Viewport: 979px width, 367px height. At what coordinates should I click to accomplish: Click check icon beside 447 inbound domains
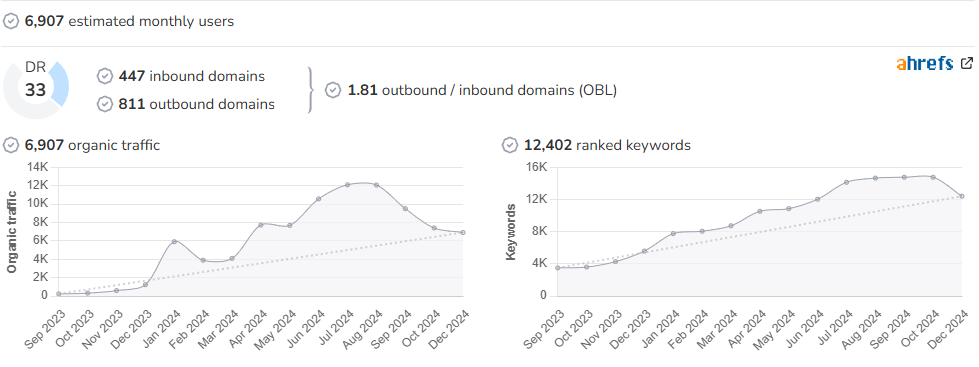(x=105, y=76)
